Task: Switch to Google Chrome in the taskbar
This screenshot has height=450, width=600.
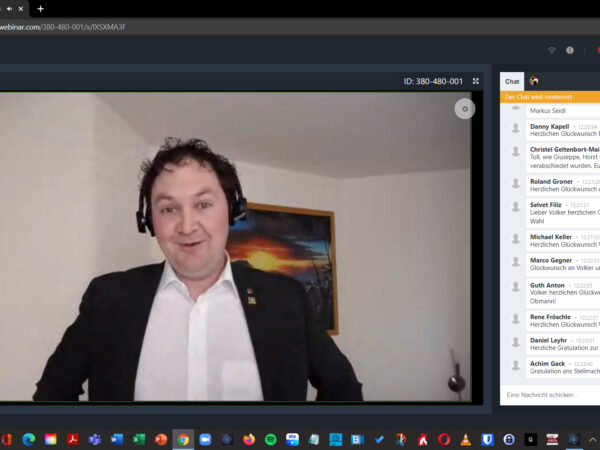Action: point(183,439)
